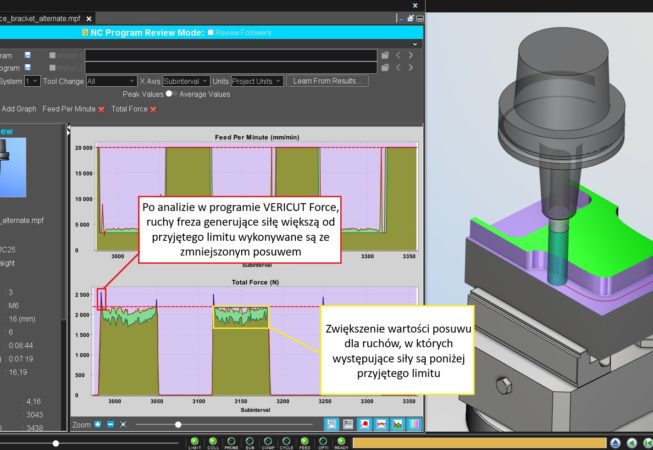653x450 pixels.
Task: Remove the Total Force graph with red X
Action: 153,108
